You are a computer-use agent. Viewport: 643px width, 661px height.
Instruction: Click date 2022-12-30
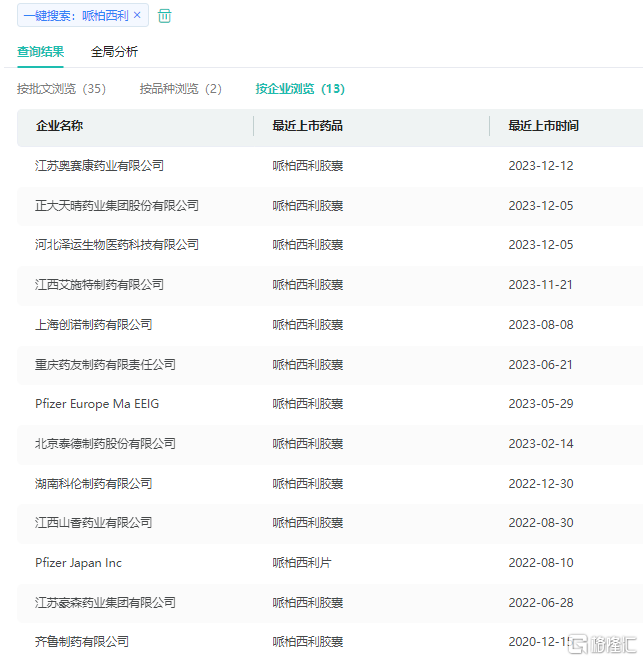(541, 484)
